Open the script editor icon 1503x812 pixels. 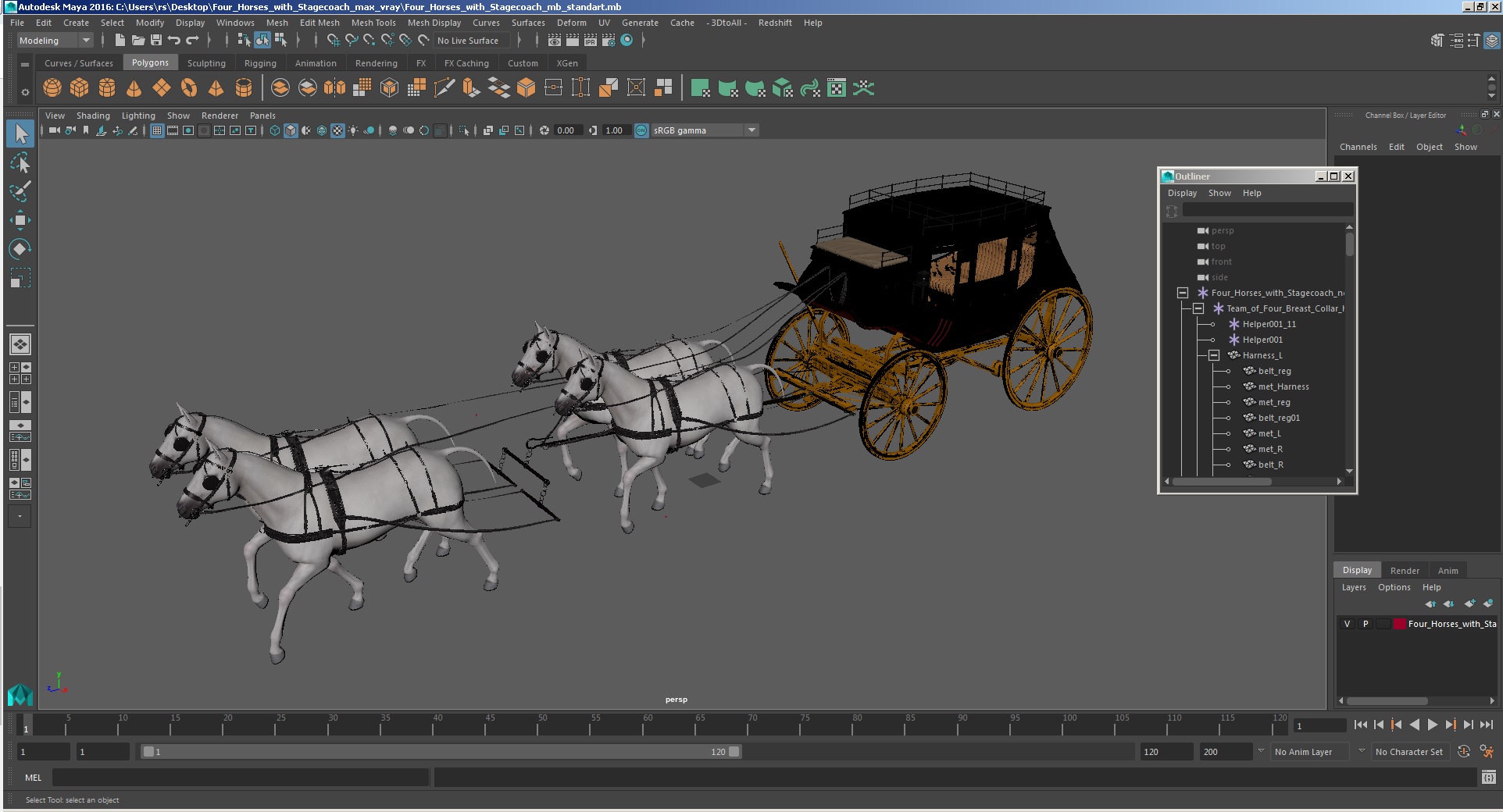tap(1488, 778)
